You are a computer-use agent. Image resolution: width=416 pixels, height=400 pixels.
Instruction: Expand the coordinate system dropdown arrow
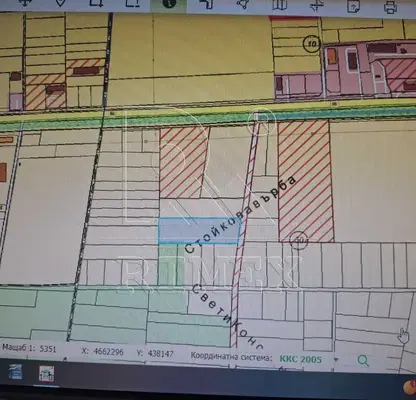coord(336,360)
